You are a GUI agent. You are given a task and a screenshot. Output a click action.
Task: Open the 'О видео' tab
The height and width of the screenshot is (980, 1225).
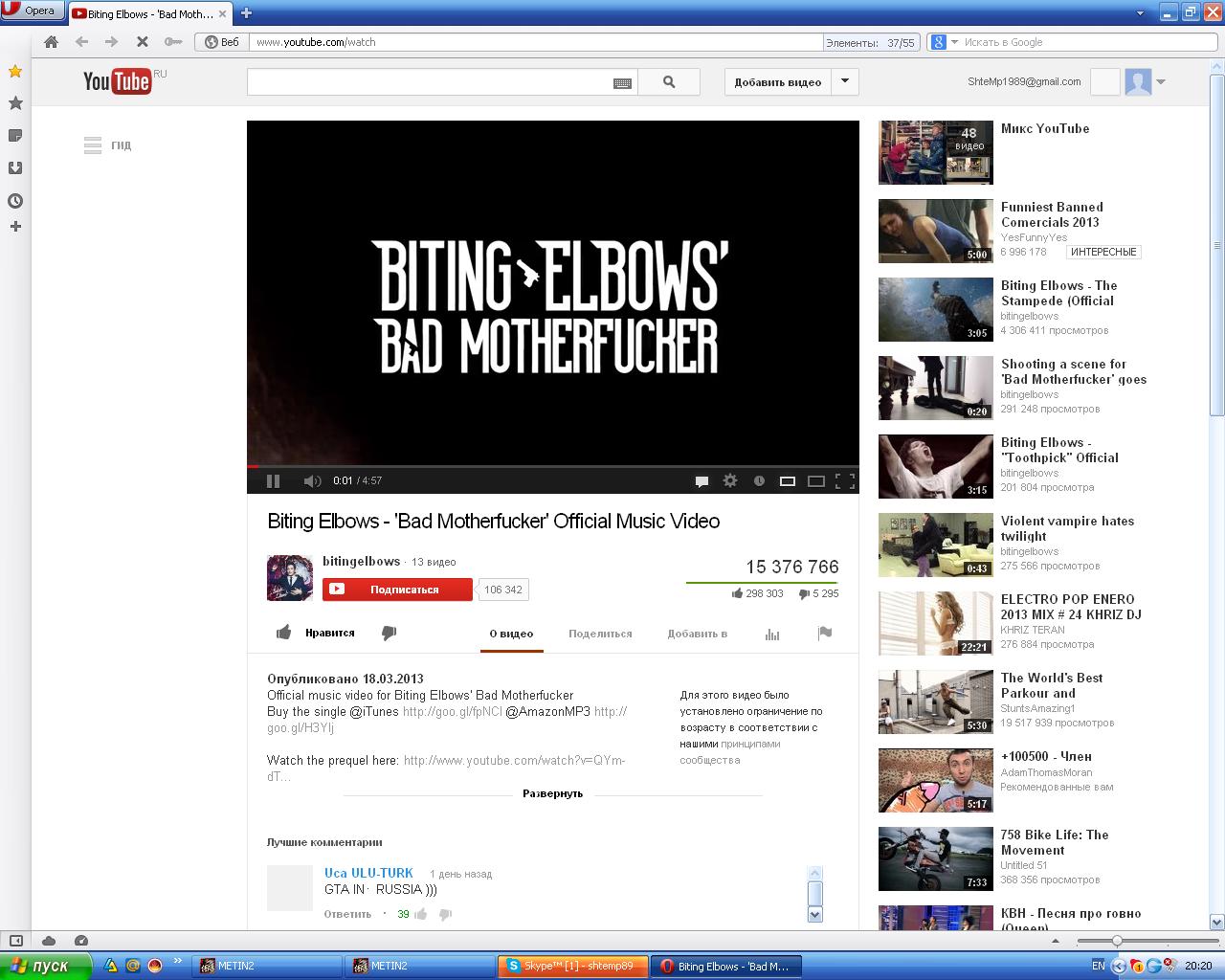click(511, 634)
